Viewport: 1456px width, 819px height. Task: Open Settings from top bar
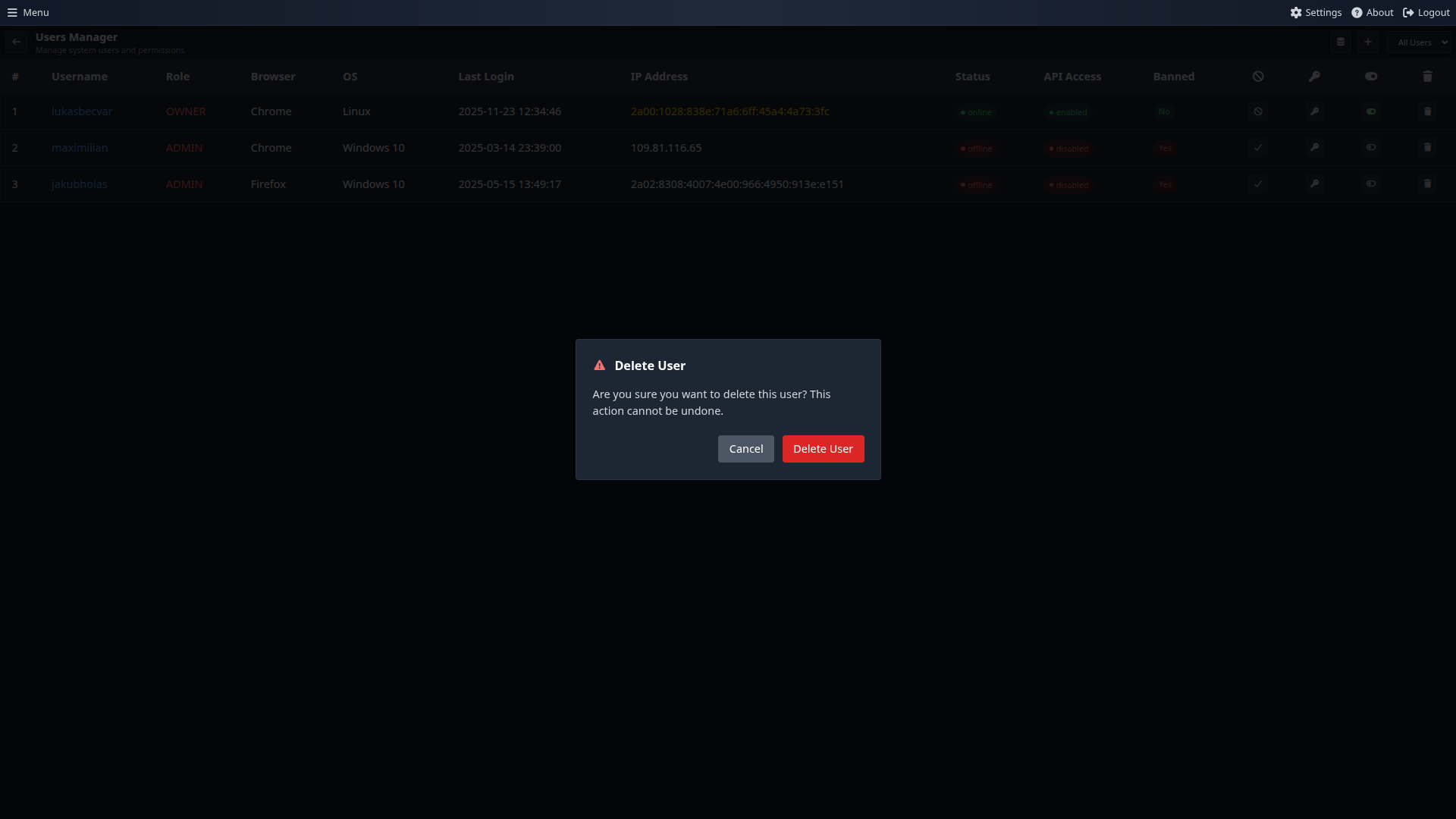pos(1316,12)
